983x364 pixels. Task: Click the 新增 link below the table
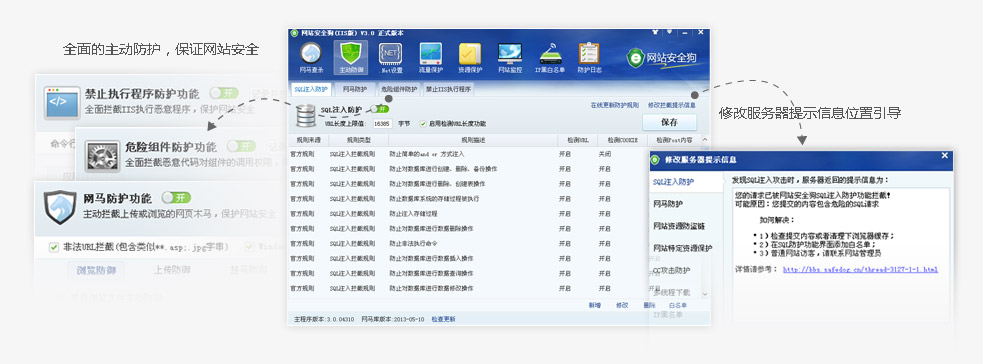tap(594, 305)
